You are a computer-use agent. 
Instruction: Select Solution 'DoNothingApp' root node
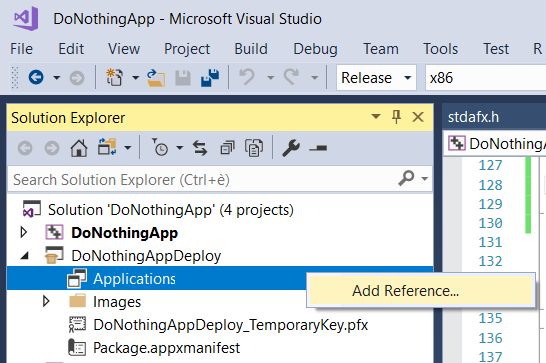click(x=171, y=210)
